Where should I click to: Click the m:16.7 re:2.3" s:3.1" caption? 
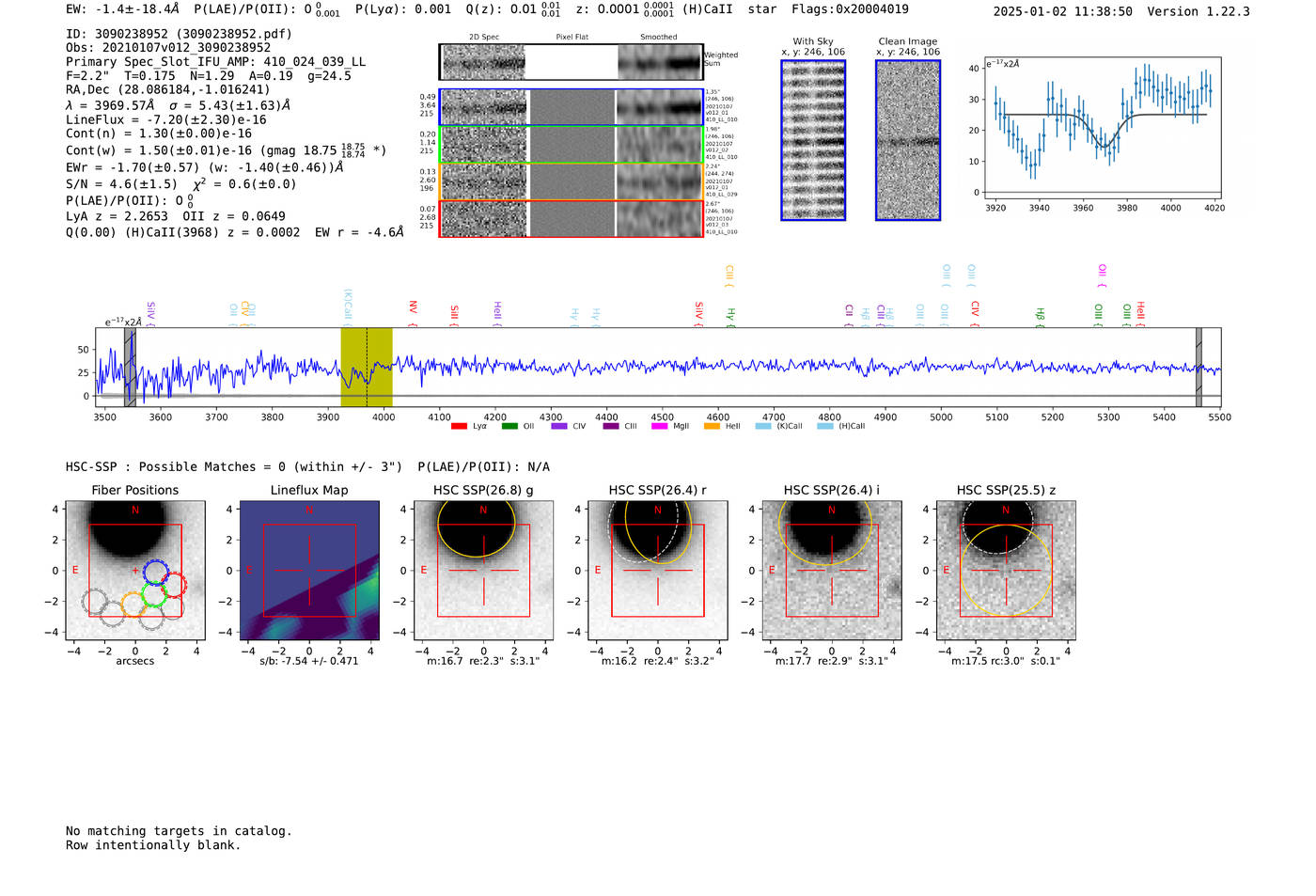[x=483, y=661]
